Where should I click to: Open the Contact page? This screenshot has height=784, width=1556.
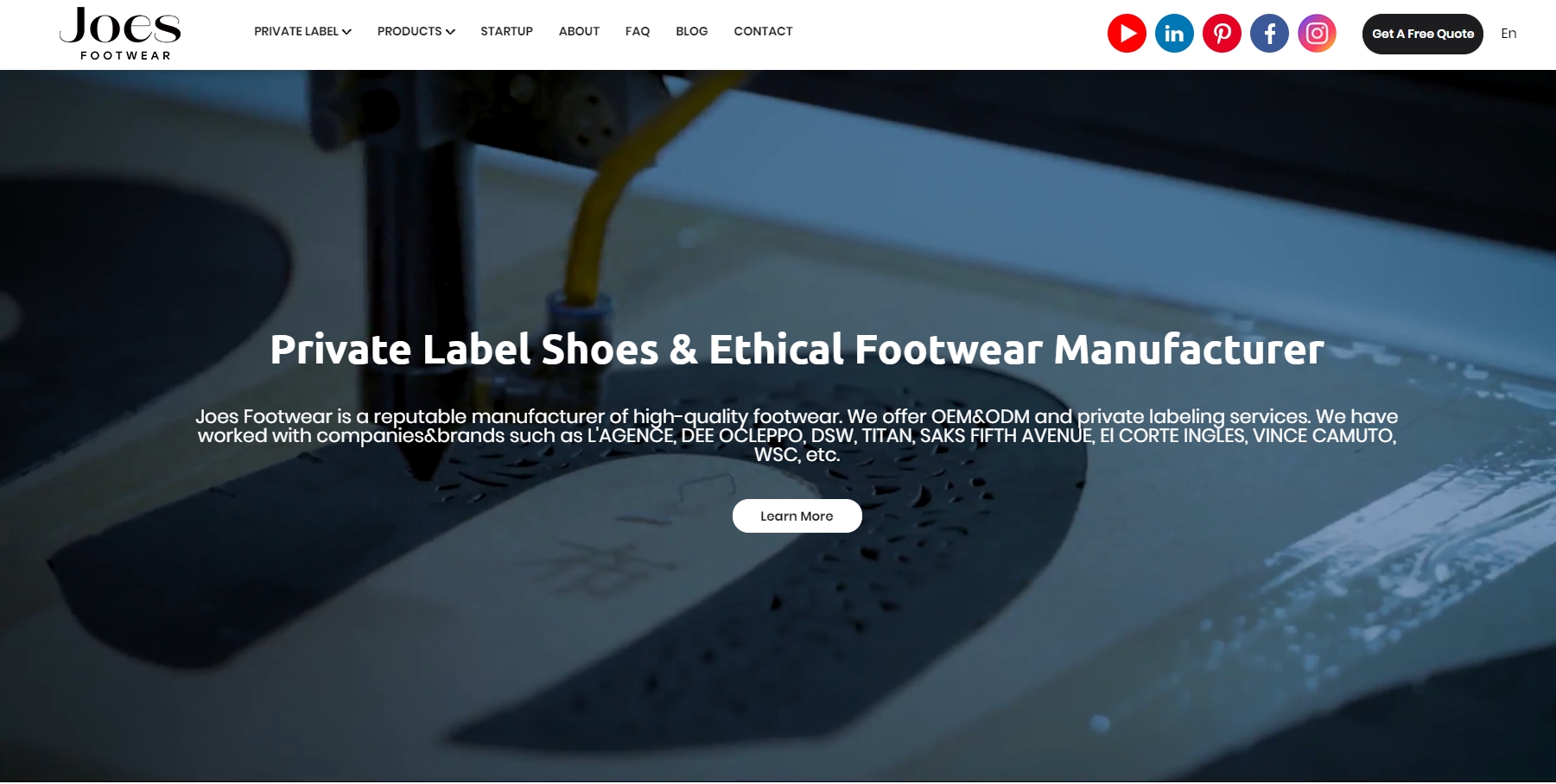[x=763, y=31]
